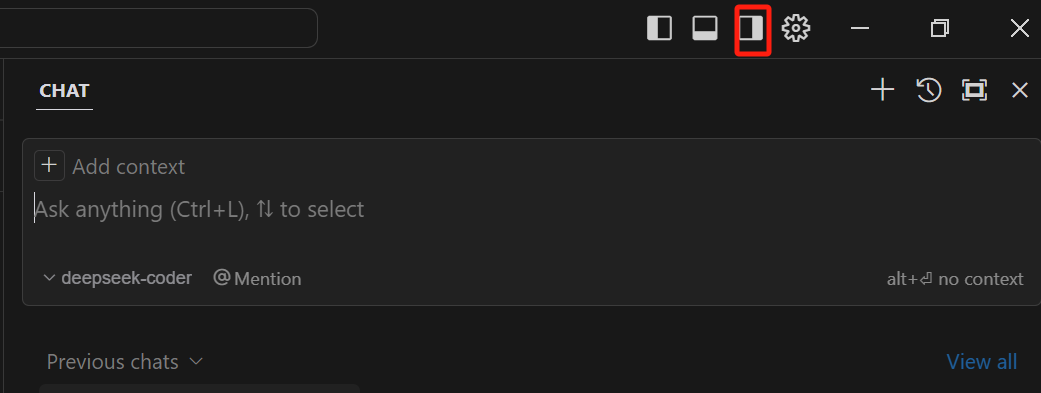Click the @ Mention button
1041x393 pixels.
pos(257,278)
